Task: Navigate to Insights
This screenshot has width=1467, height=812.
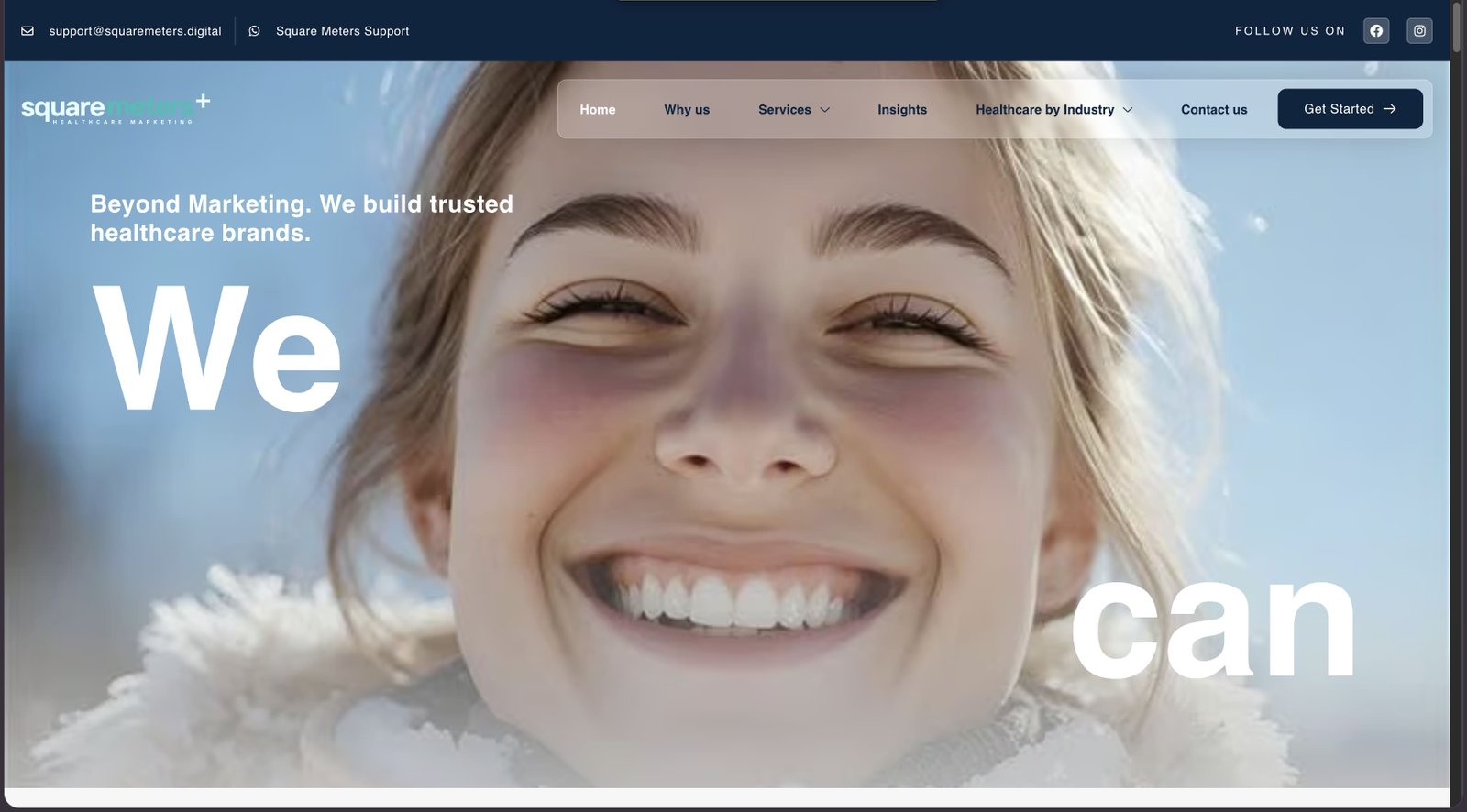Action: pos(902,109)
